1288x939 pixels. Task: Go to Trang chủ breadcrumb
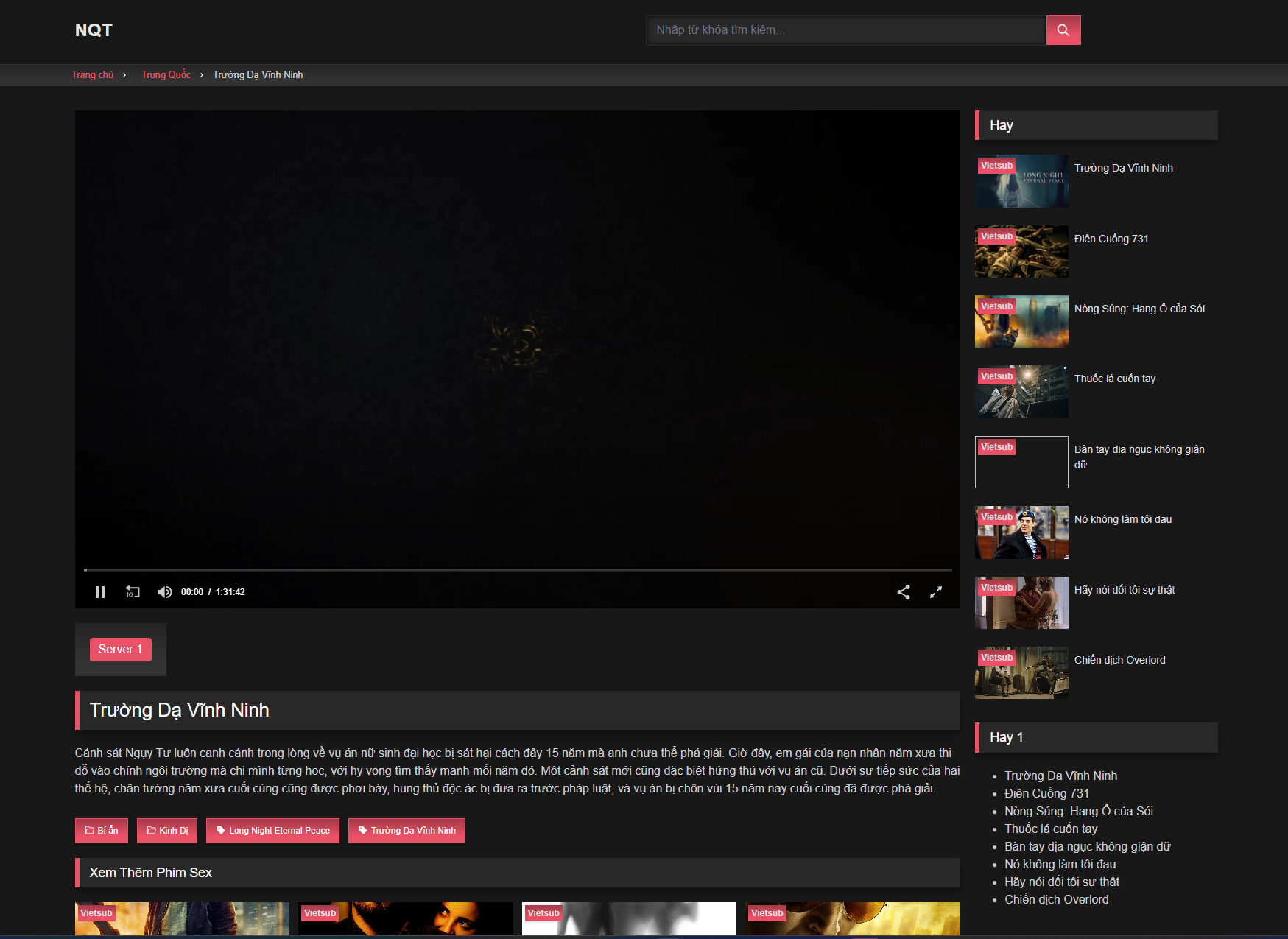pyautogui.click(x=93, y=75)
